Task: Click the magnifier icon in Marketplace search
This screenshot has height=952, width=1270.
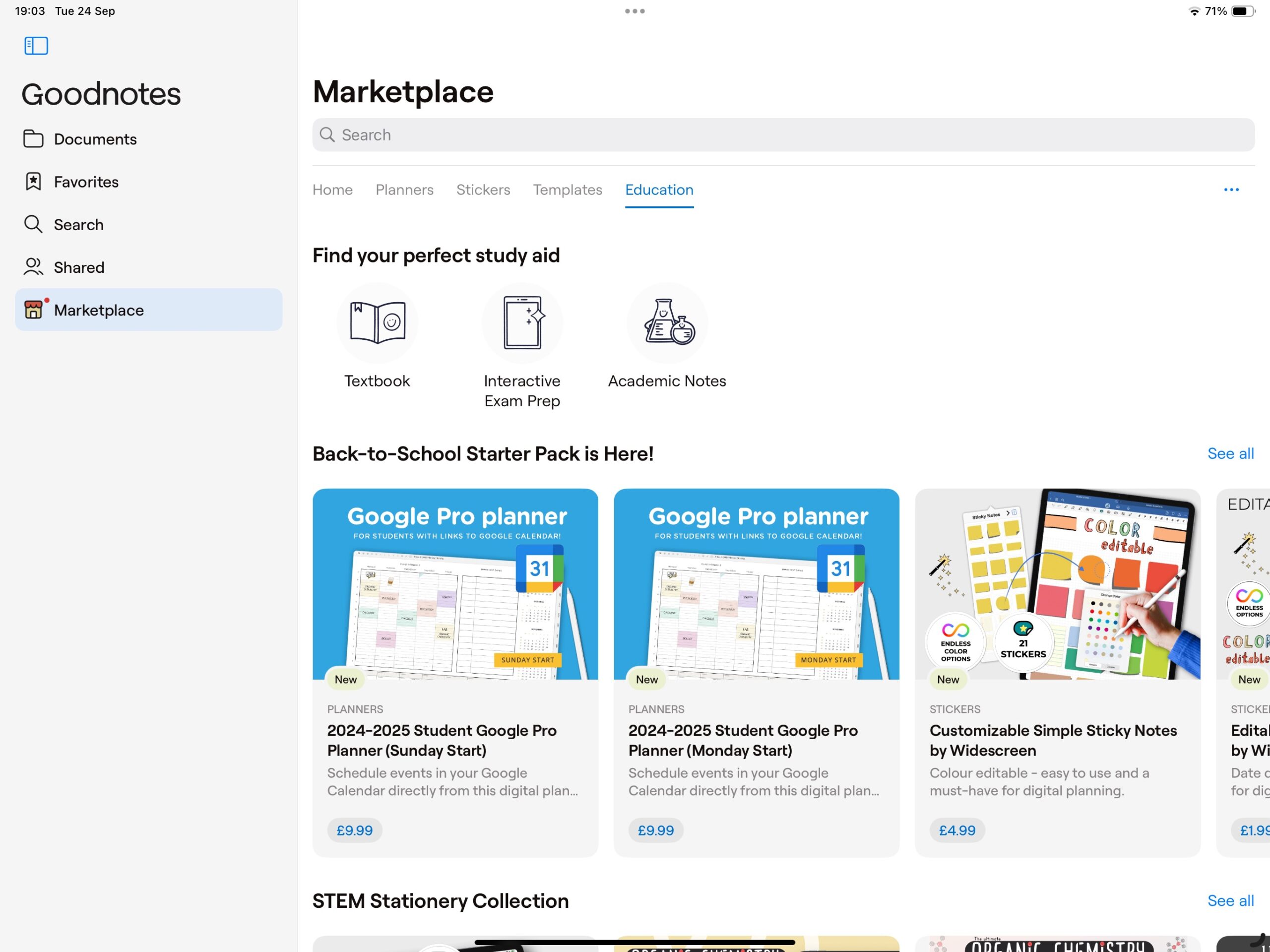Action: coord(327,135)
